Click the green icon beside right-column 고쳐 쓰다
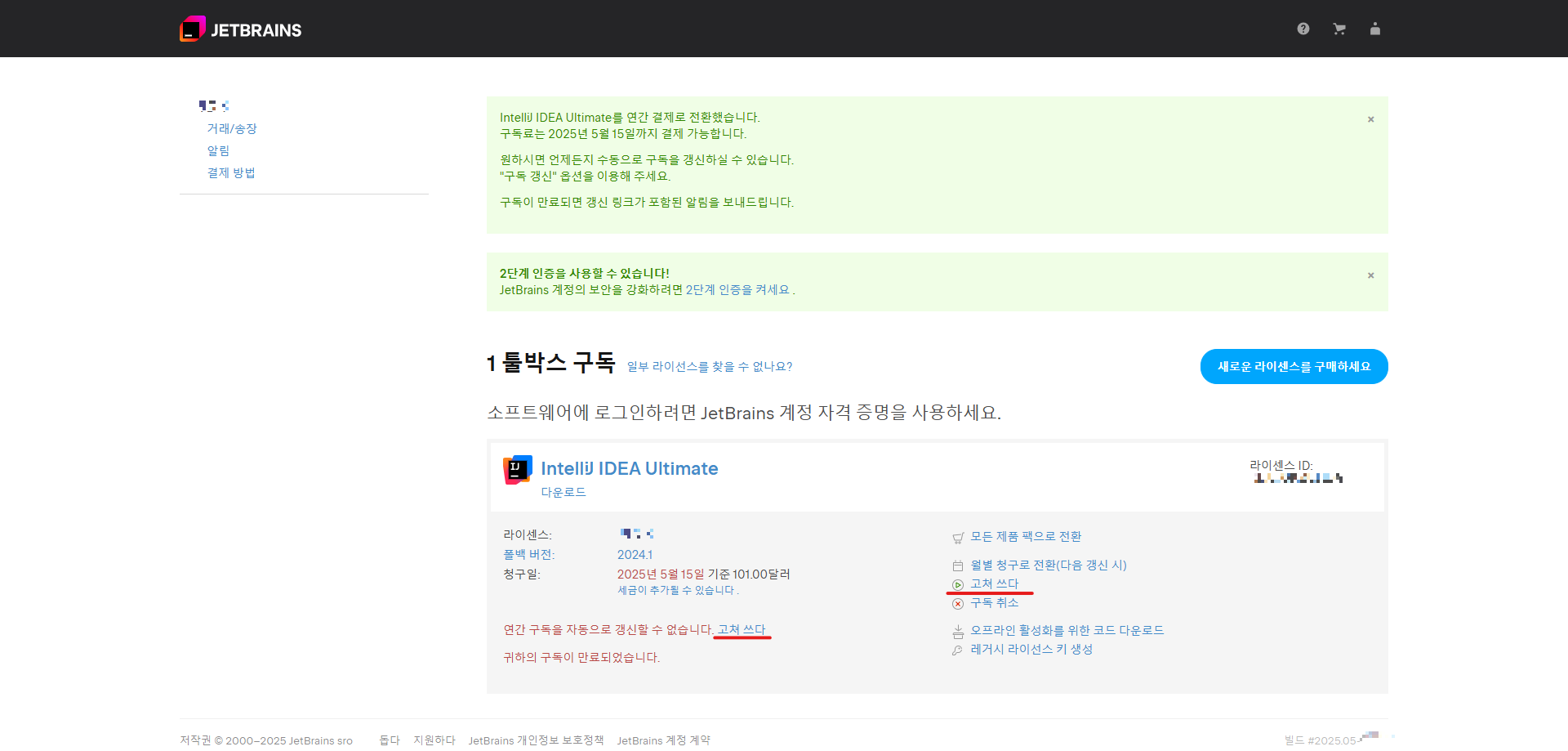The height and width of the screenshot is (751, 1568). (958, 585)
